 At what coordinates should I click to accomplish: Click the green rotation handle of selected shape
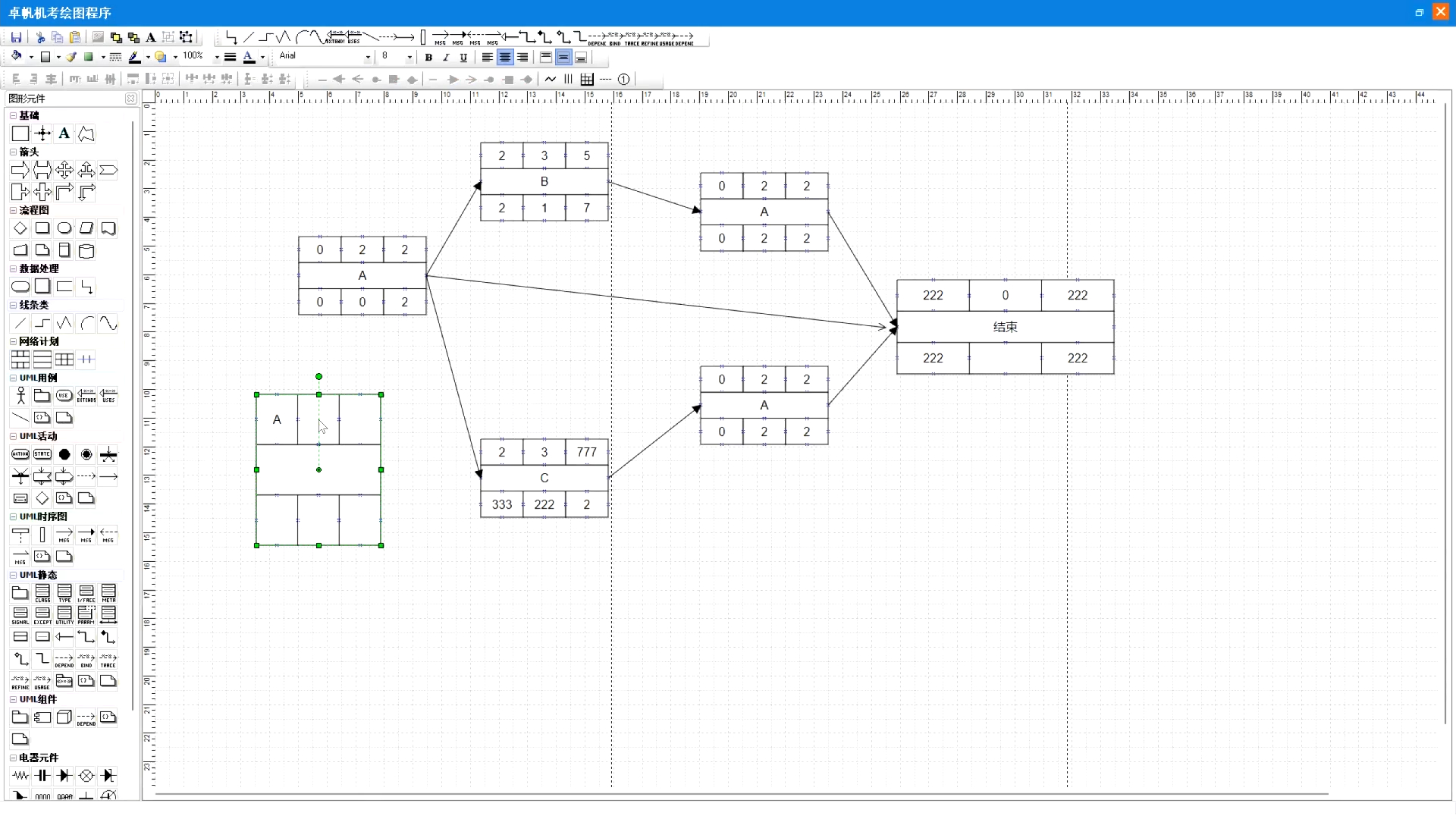(x=318, y=376)
